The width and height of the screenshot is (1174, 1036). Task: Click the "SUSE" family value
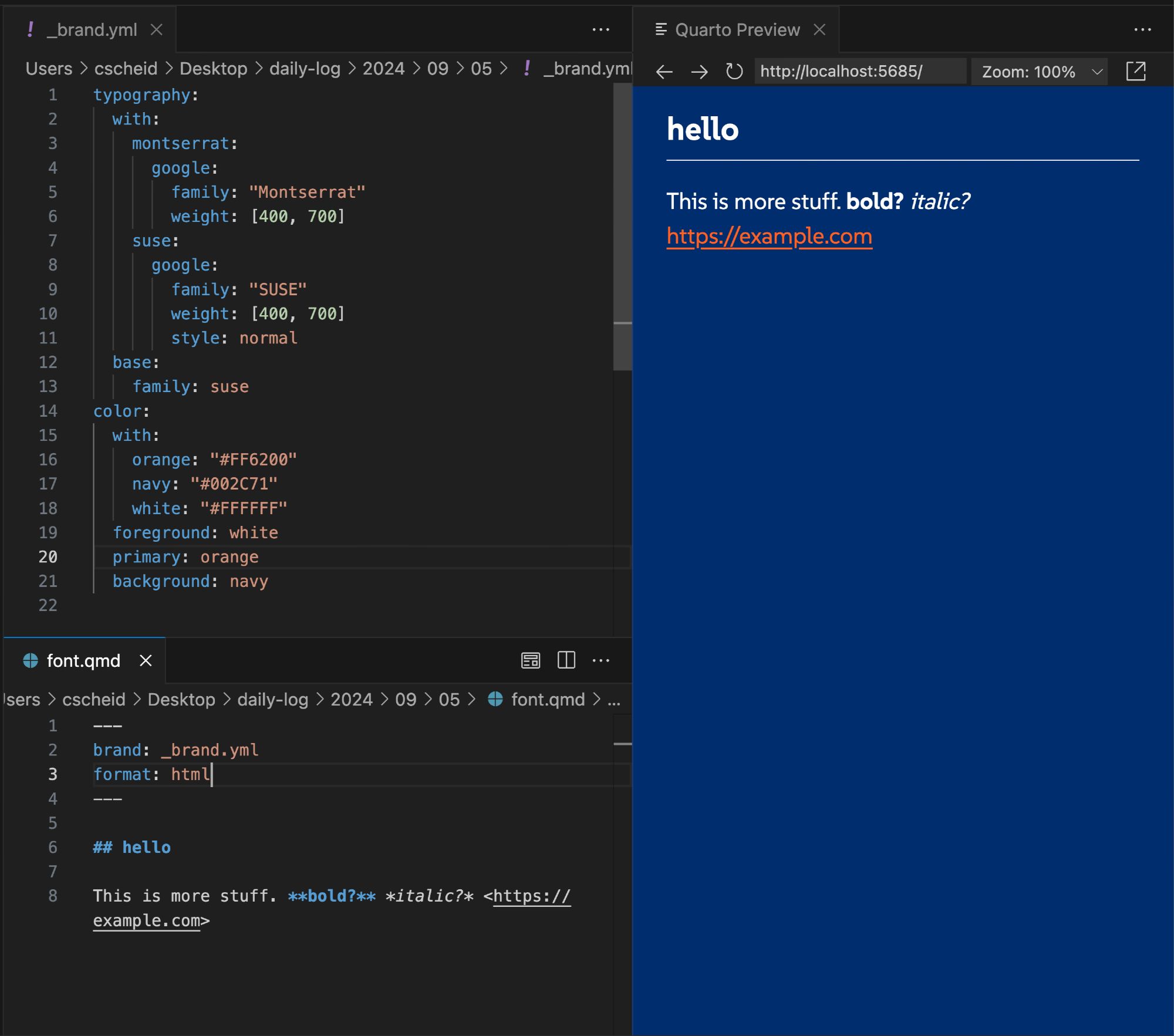(x=278, y=289)
